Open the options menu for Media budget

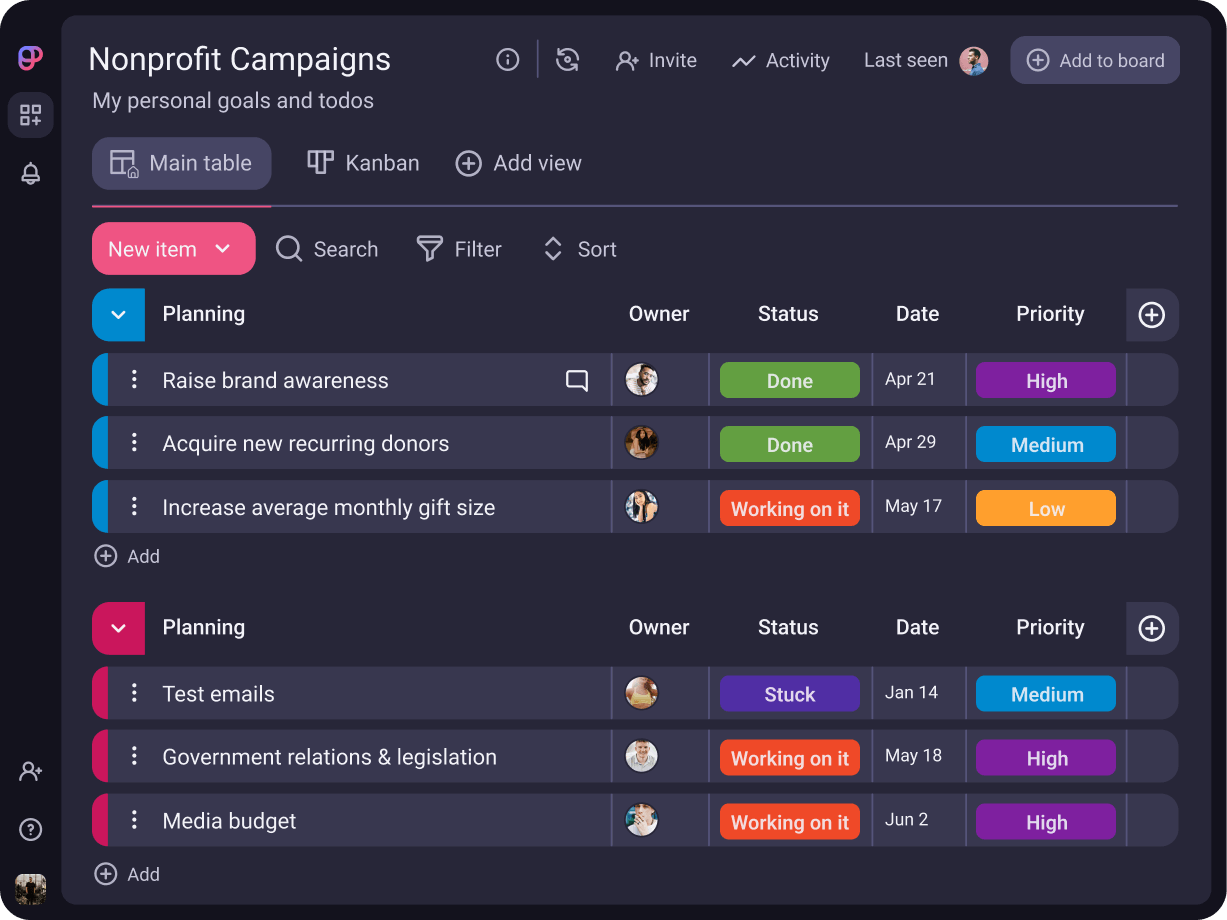coord(135,820)
